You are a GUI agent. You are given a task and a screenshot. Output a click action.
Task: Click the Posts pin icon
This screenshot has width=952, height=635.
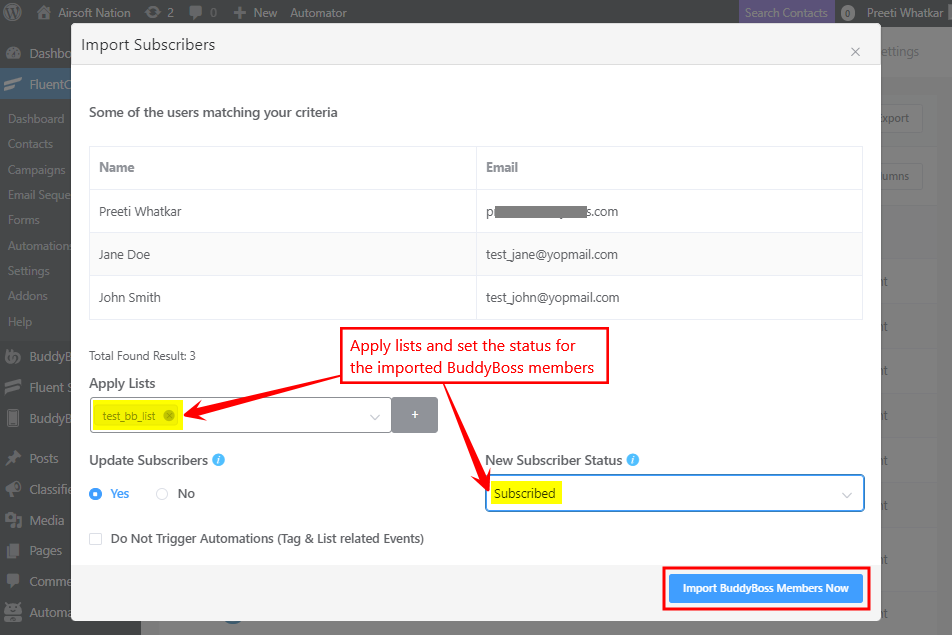(13, 458)
